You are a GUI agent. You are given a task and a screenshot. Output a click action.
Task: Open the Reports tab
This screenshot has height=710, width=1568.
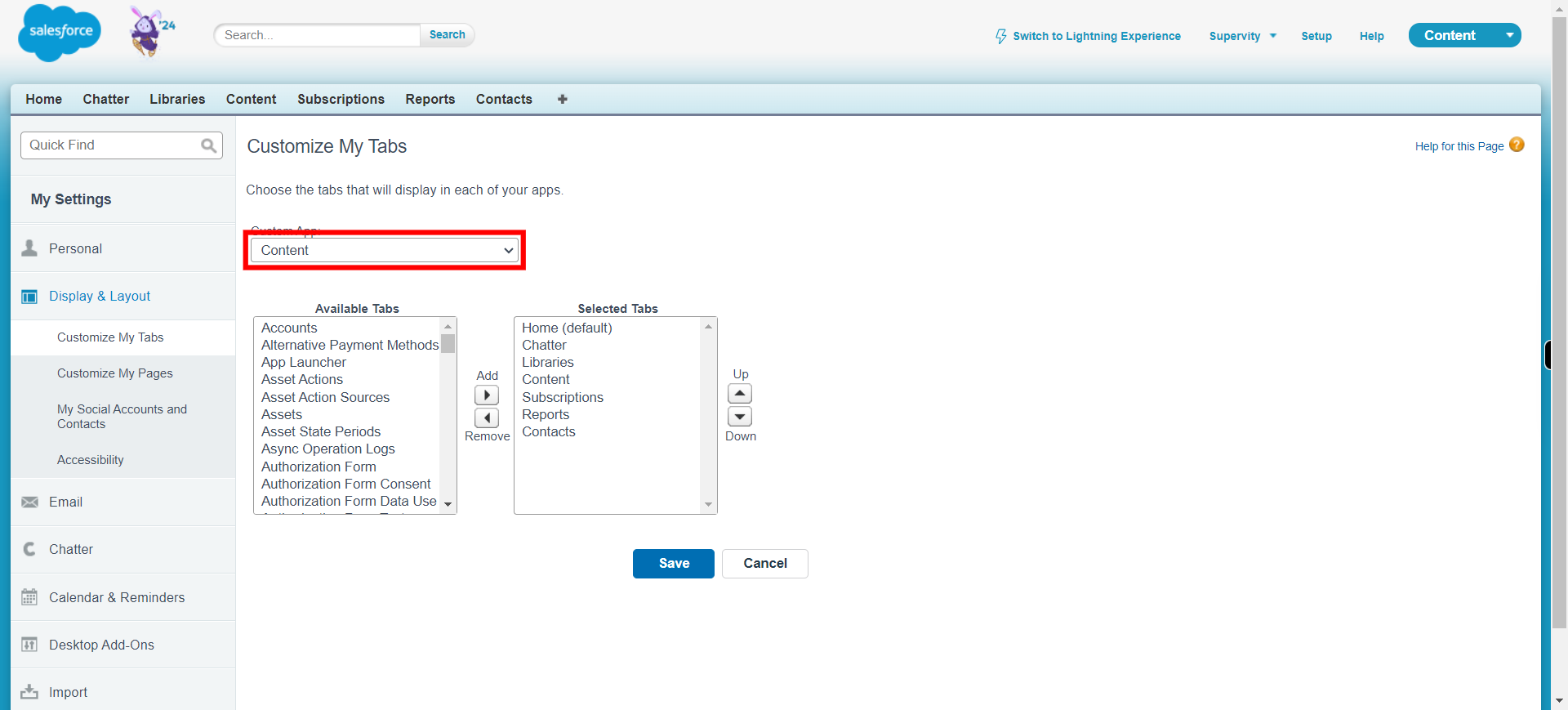[x=430, y=99]
